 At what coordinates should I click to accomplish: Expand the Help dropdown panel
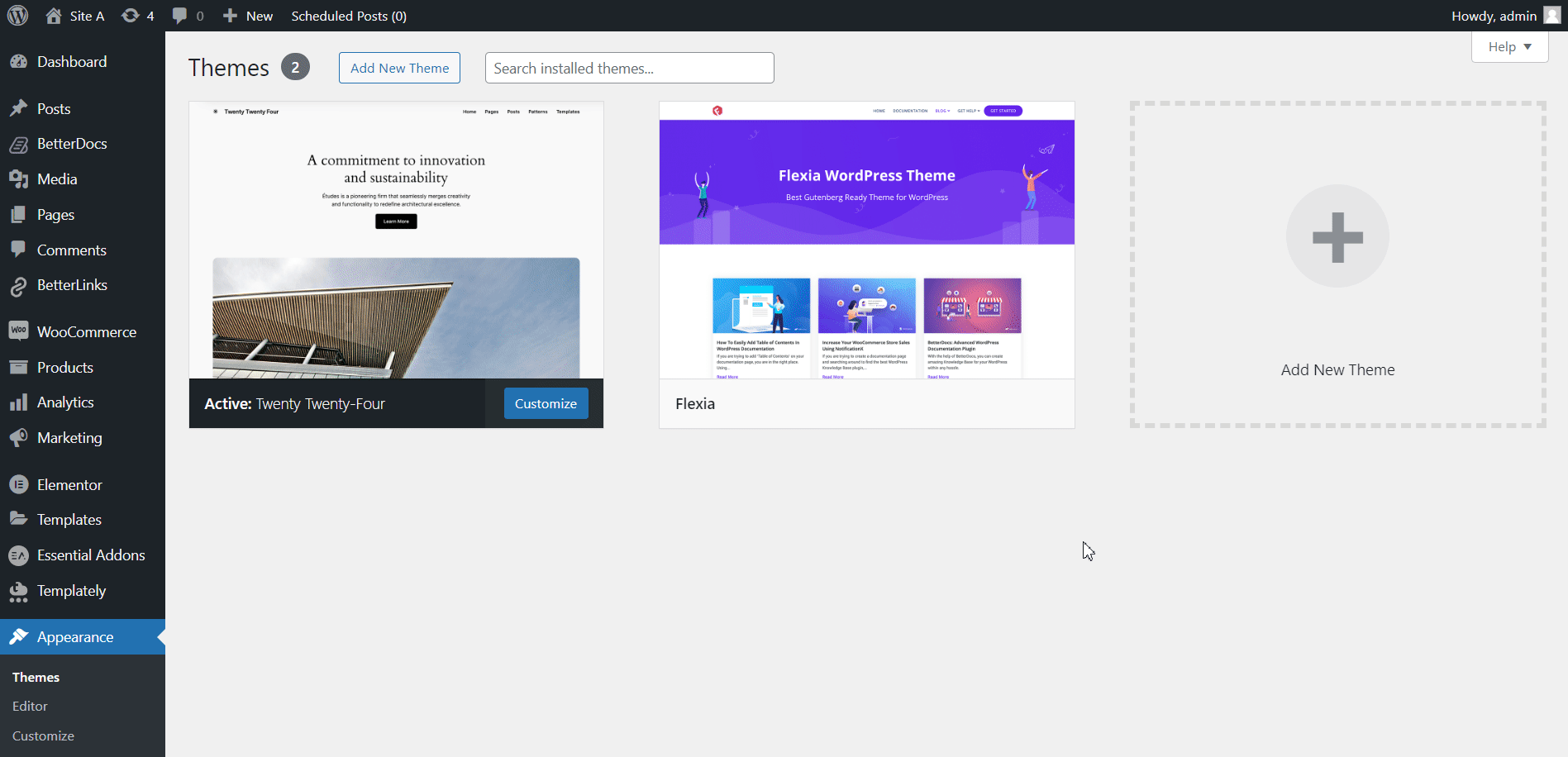click(1508, 46)
